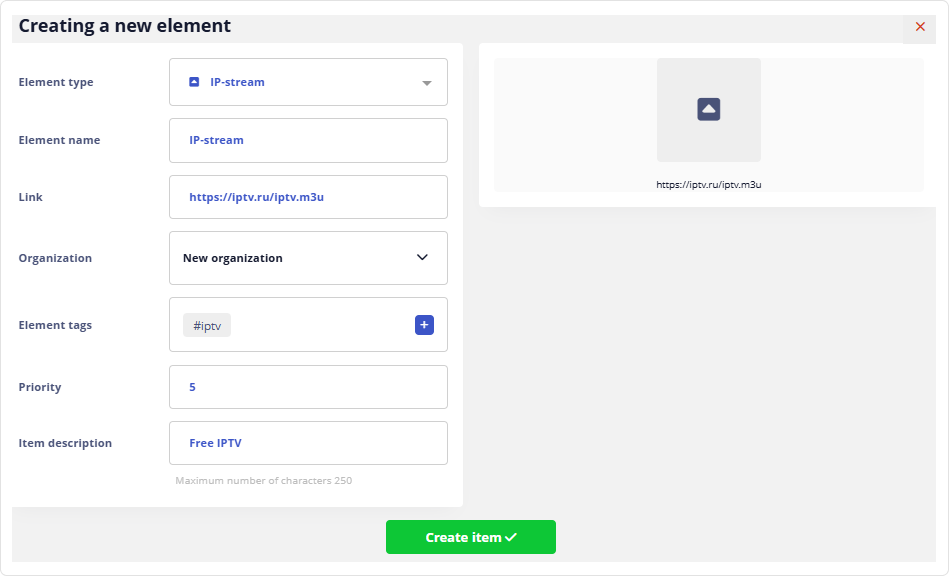The width and height of the screenshot is (949, 576).
Task: Focus the Element name input field
Action: pos(308,140)
